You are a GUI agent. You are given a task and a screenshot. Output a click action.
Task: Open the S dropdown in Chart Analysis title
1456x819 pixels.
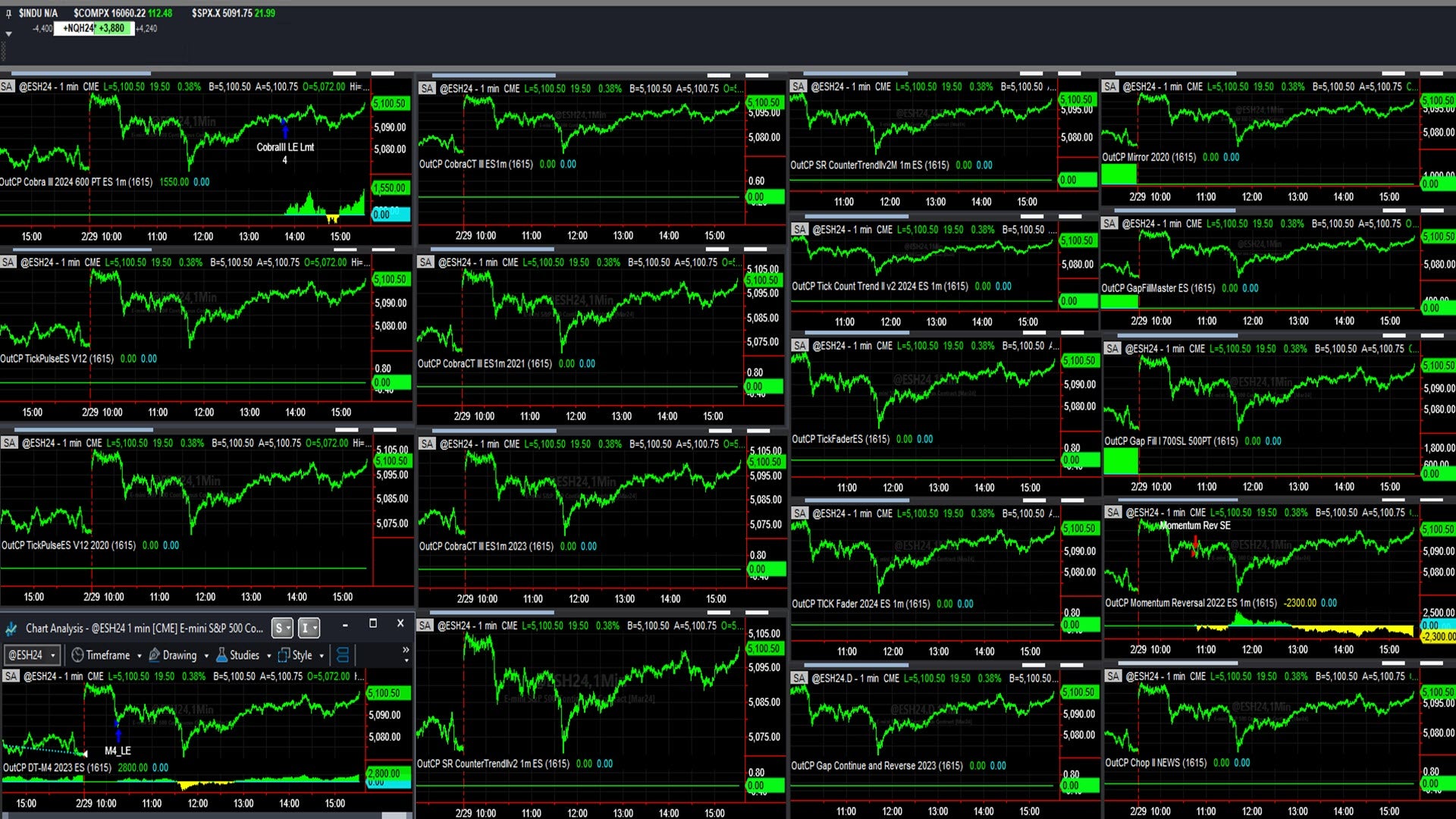click(x=282, y=628)
